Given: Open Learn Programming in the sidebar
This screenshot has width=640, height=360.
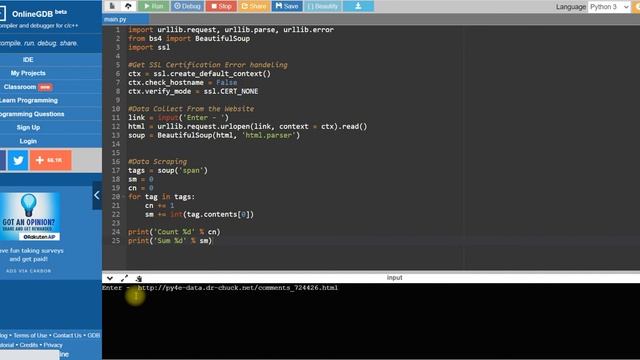Looking at the screenshot, I should pos(29,100).
